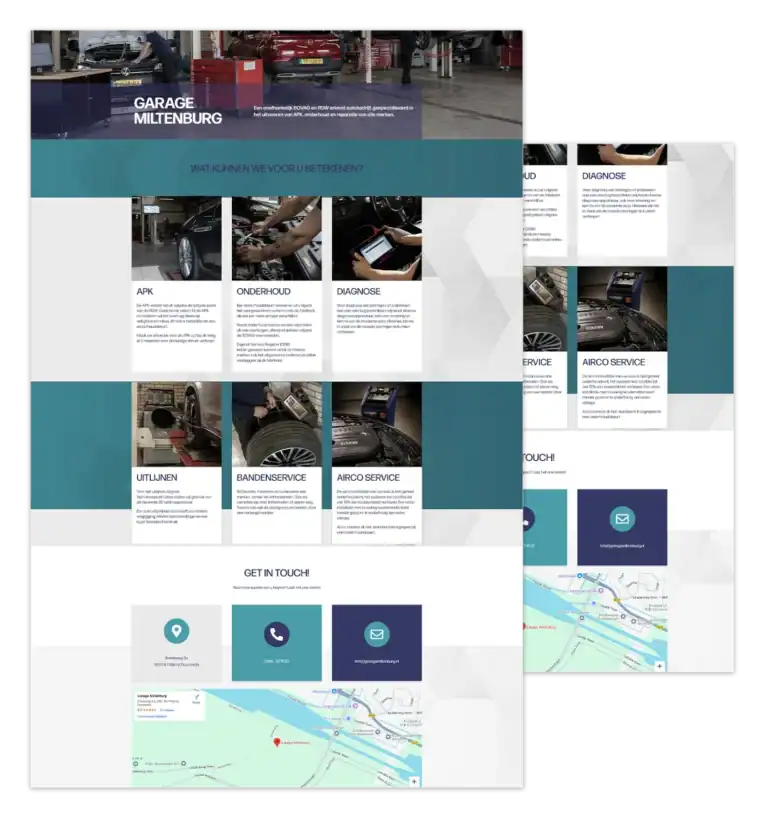The height and width of the screenshot is (815, 768).
Task: Click the Diagnose title on background page
Action: 604,177
